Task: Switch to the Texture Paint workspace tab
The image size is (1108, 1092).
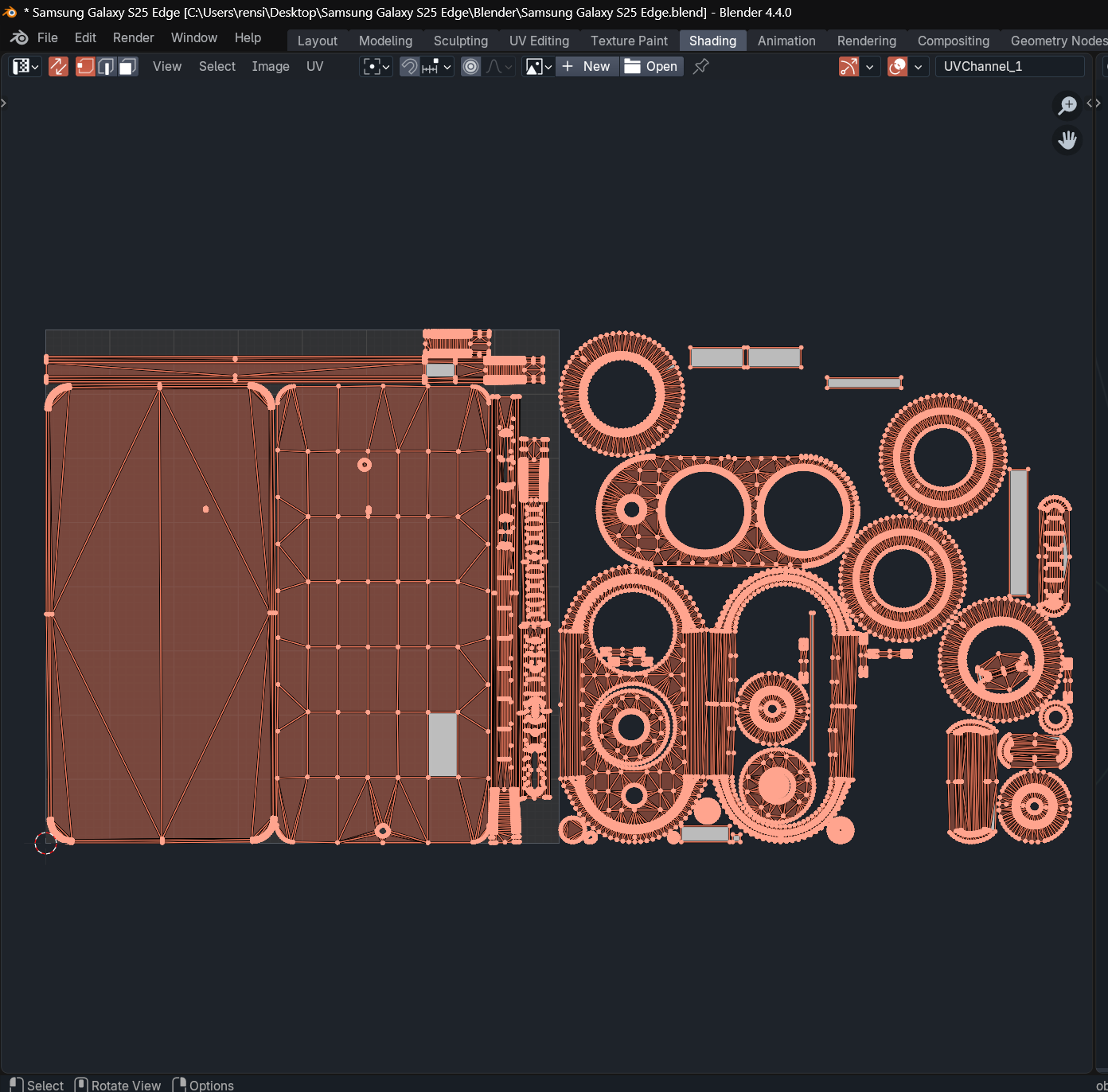Action: [629, 41]
